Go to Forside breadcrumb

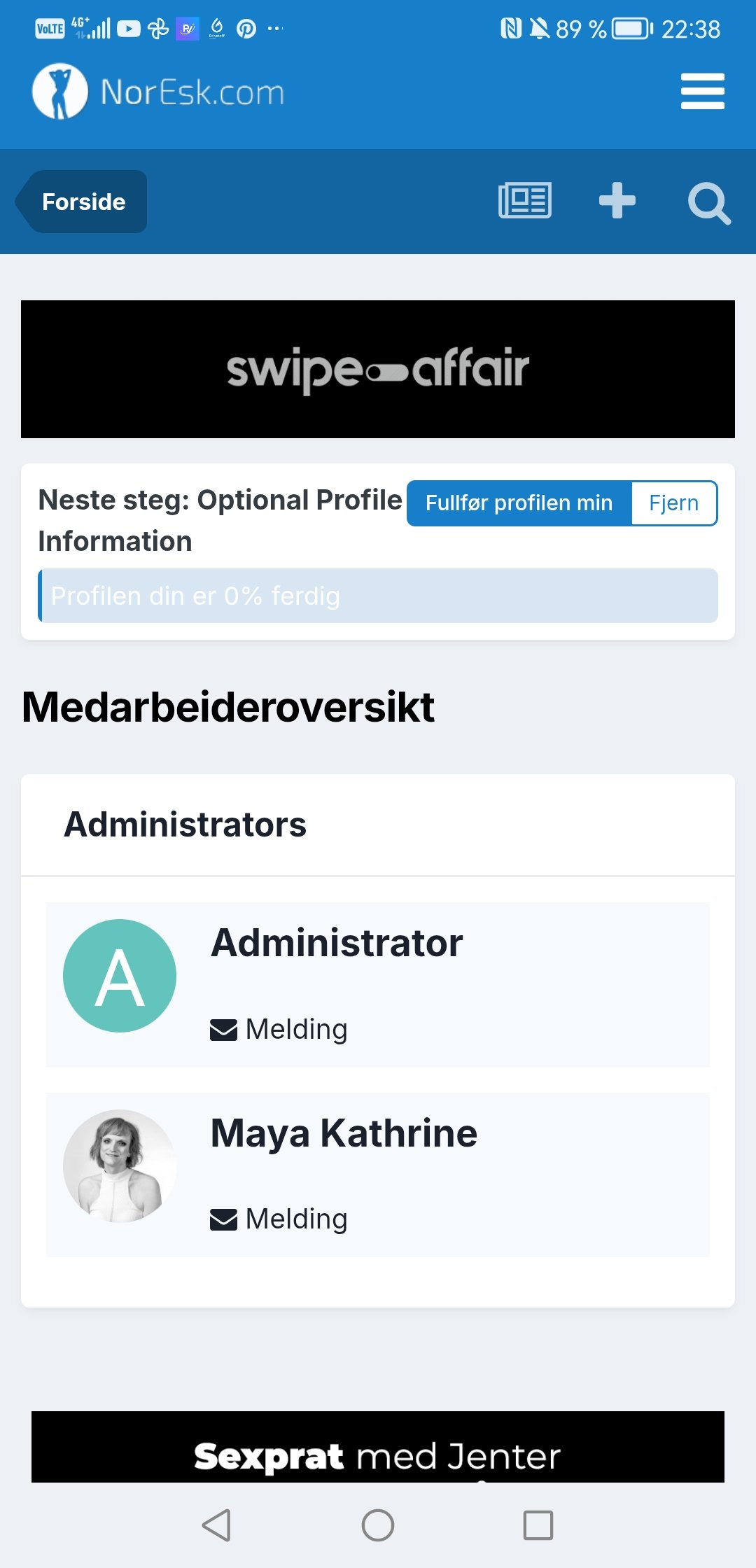coord(83,202)
